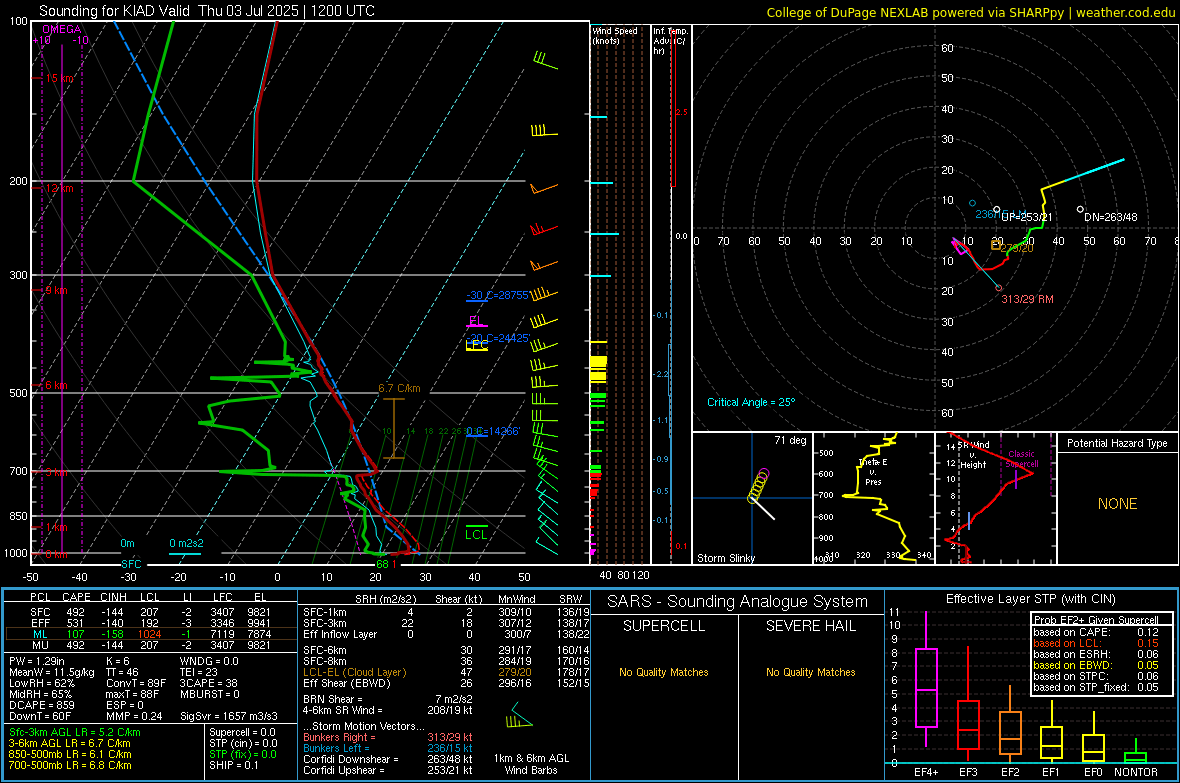Click the '71 deg' slinky value
1180x783 pixels.
pyautogui.click(x=790, y=440)
